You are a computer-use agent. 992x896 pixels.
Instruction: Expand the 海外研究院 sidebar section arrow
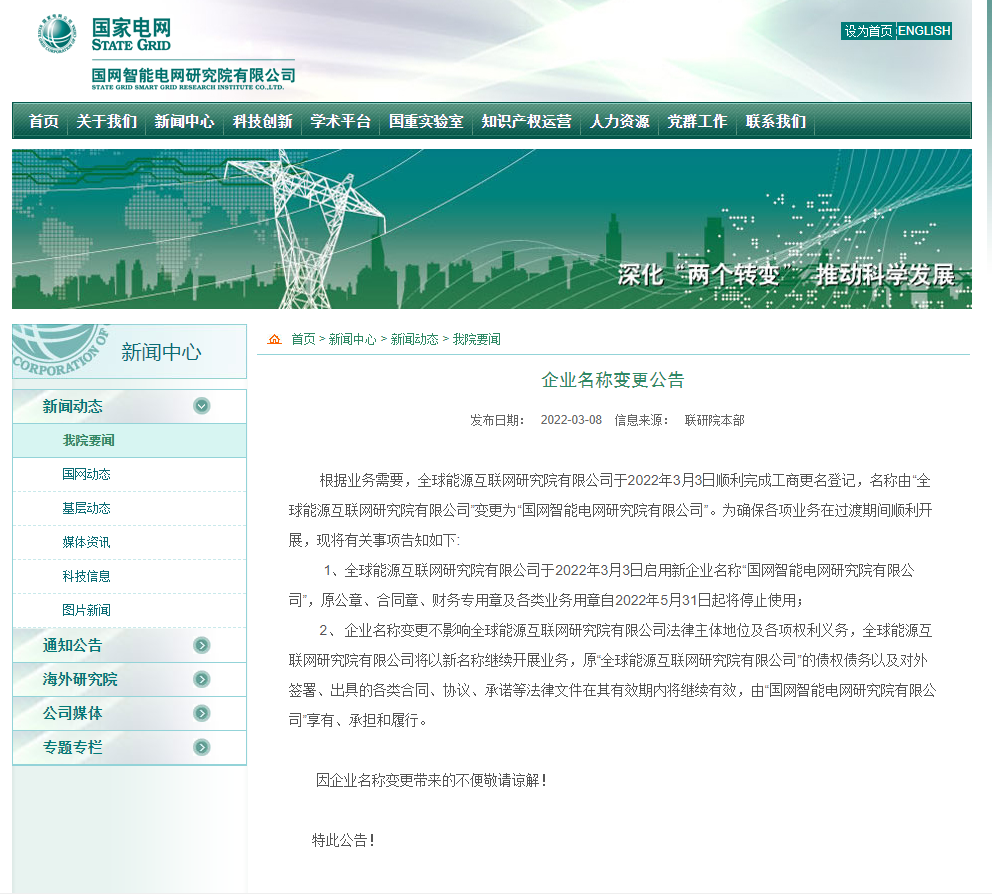click(202, 680)
